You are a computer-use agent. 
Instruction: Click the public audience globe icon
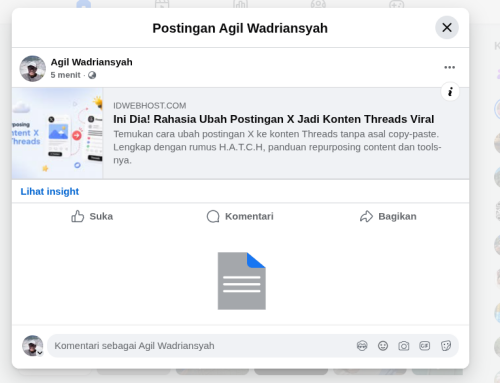[92, 75]
